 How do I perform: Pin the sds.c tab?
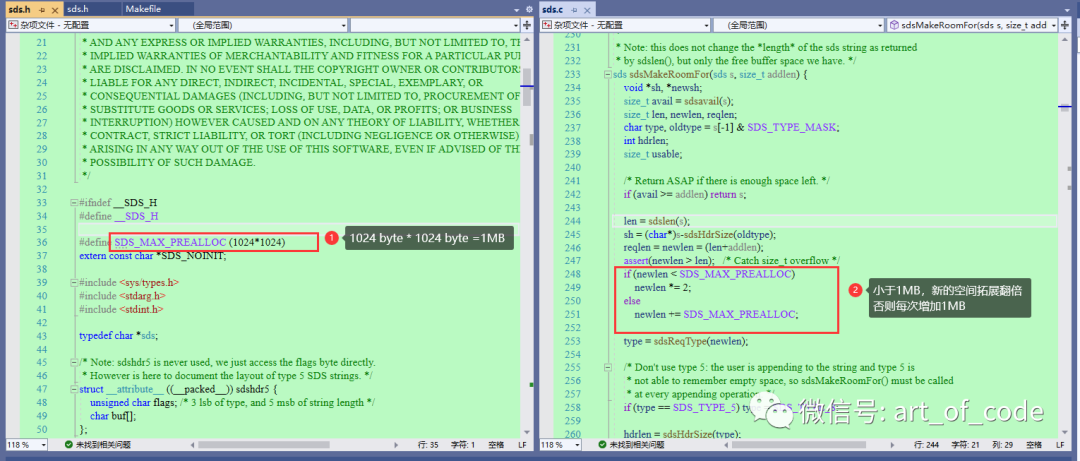point(572,9)
